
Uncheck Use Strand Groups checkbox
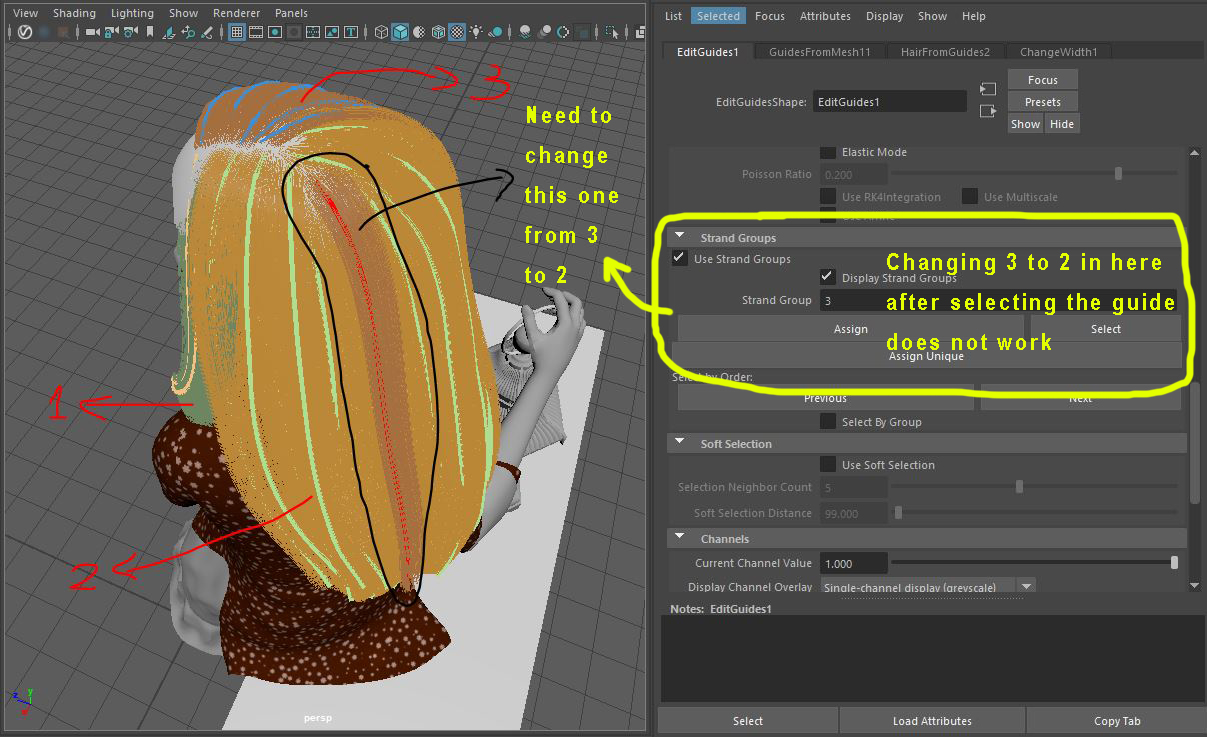point(680,259)
